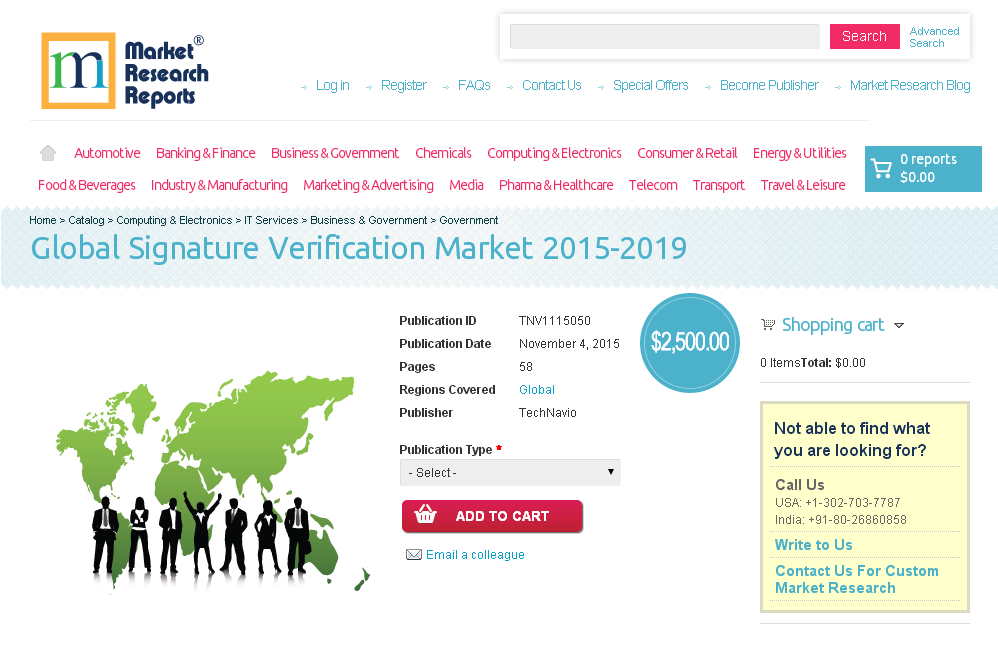Open the Register link
This screenshot has height=653, width=998.
click(404, 85)
